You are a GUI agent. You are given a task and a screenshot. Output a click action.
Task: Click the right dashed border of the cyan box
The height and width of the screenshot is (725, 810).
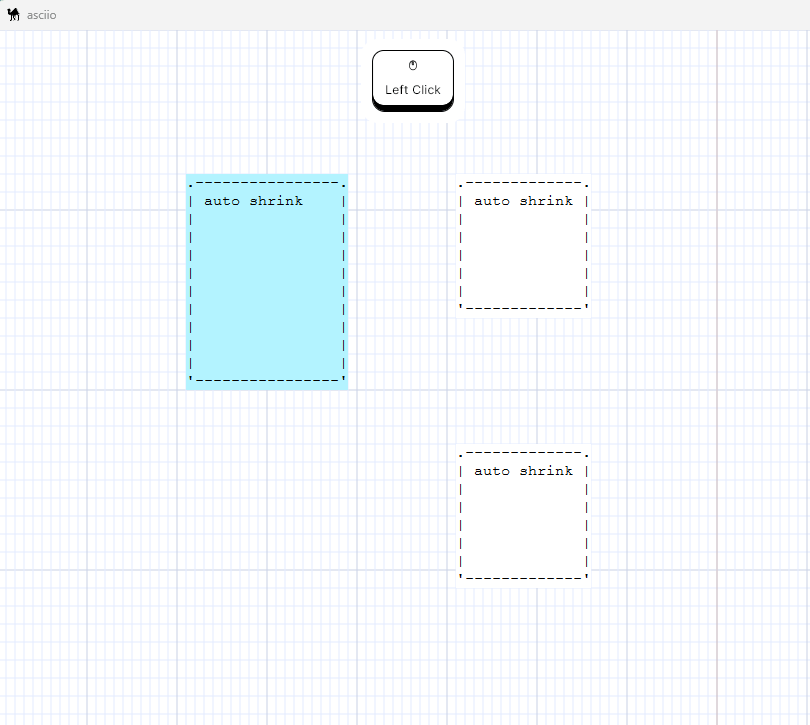click(344, 280)
